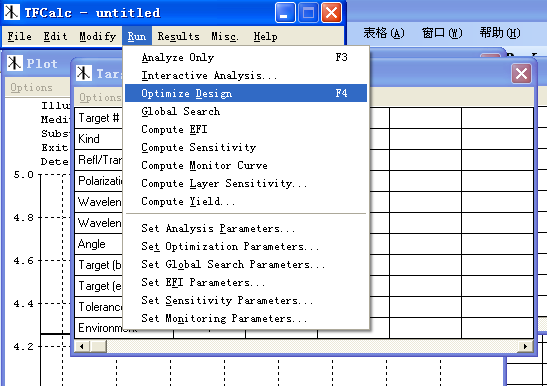Open Set Sensitivity Parameters...
Viewport: 547px width, 386px height.
point(246,300)
